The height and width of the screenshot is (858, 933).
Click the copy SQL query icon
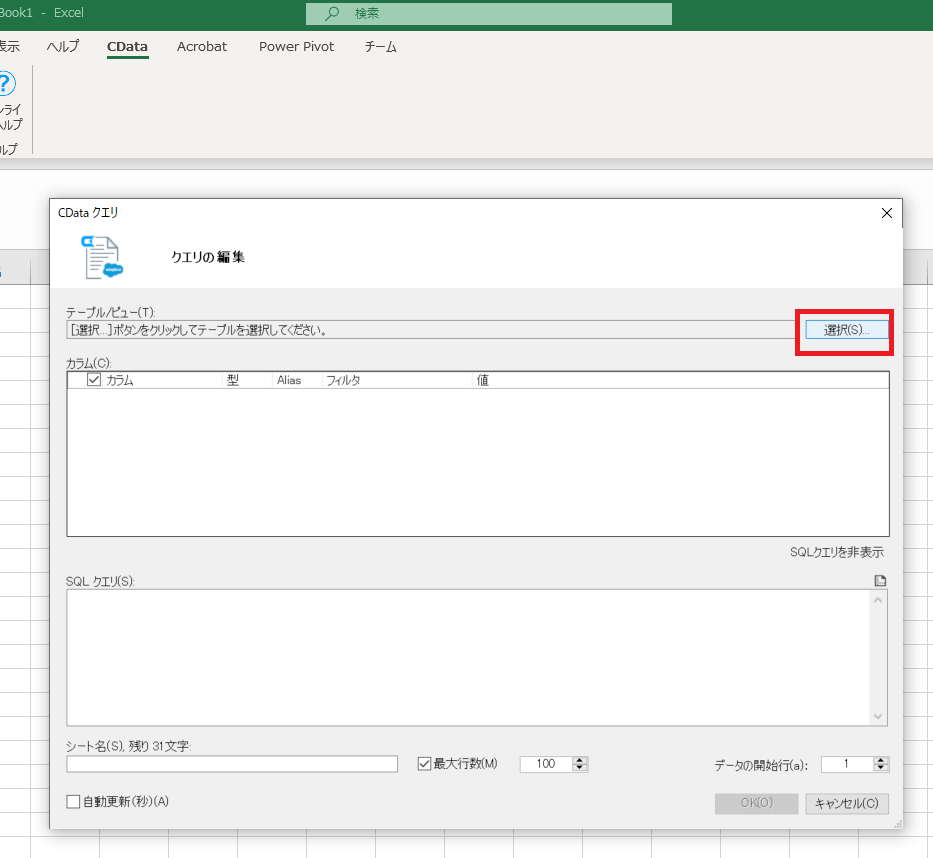880,580
